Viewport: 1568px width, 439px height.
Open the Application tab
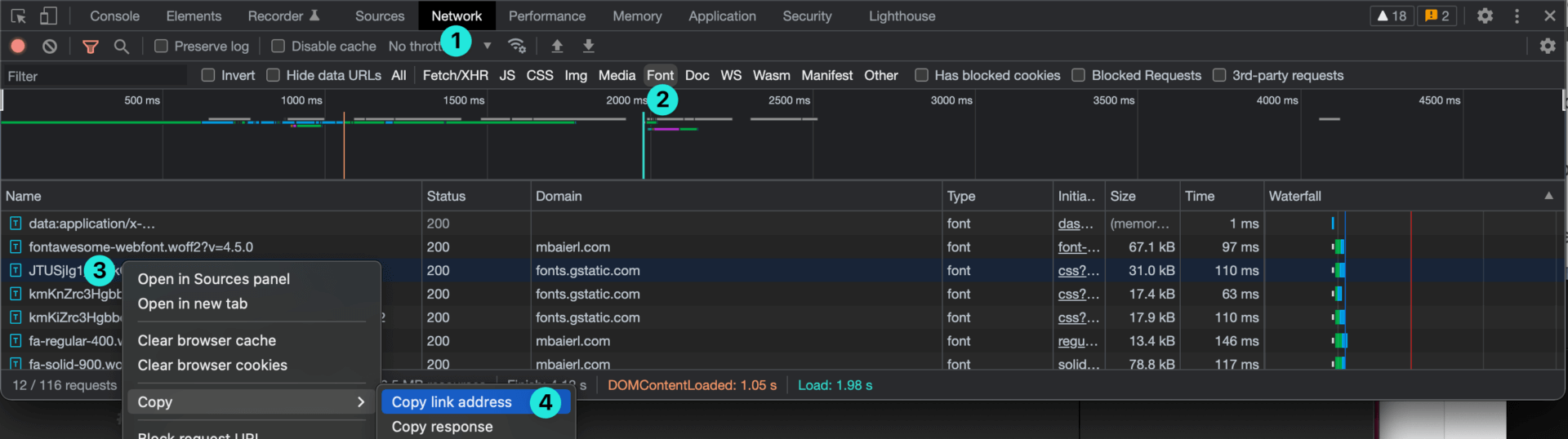[x=722, y=16]
